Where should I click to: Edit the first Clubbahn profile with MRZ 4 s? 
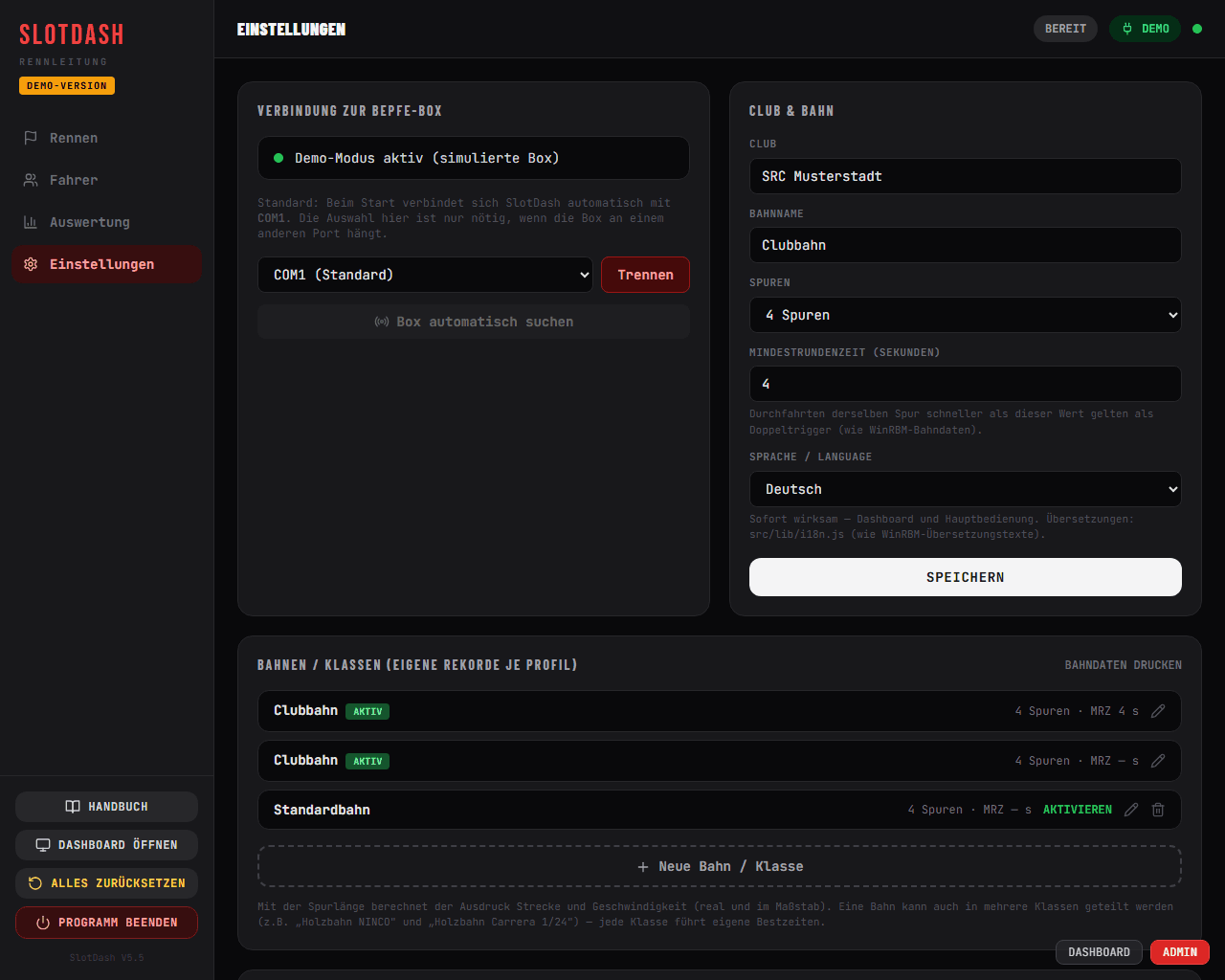(1158, 711)
